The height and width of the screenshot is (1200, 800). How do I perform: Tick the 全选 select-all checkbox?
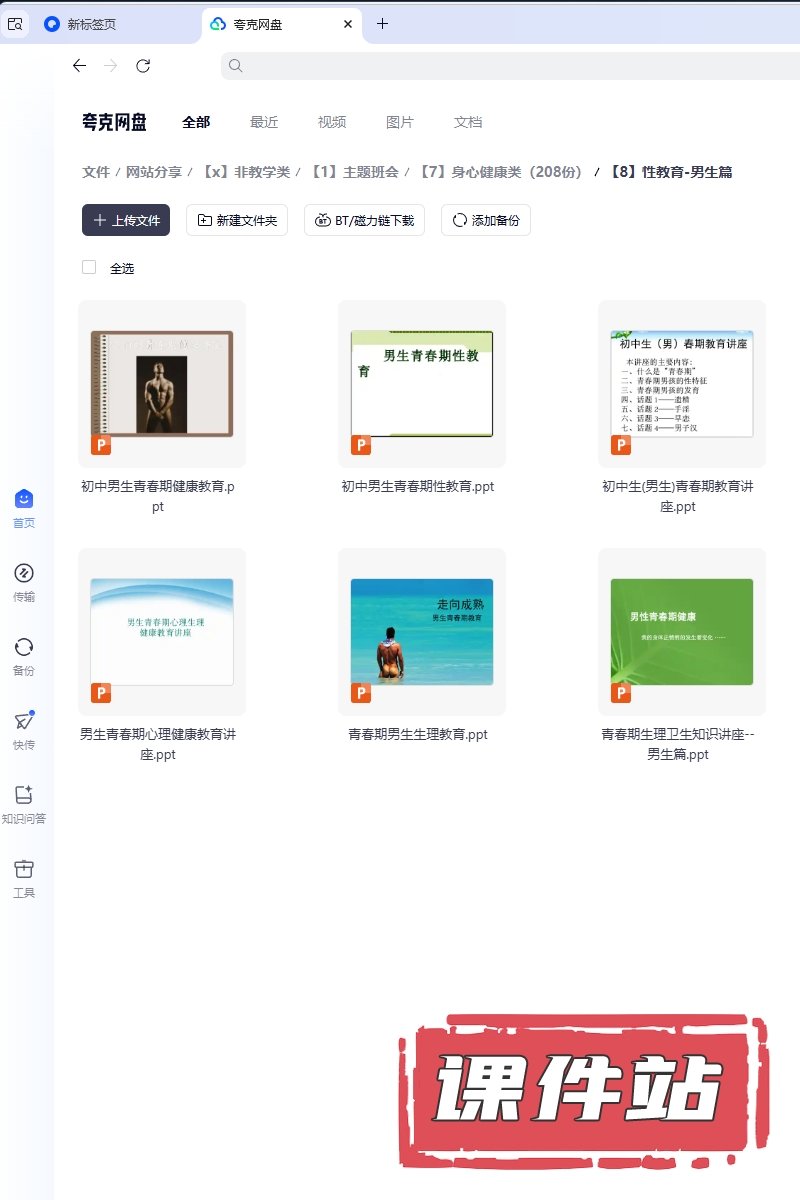(x=89, y=268)
